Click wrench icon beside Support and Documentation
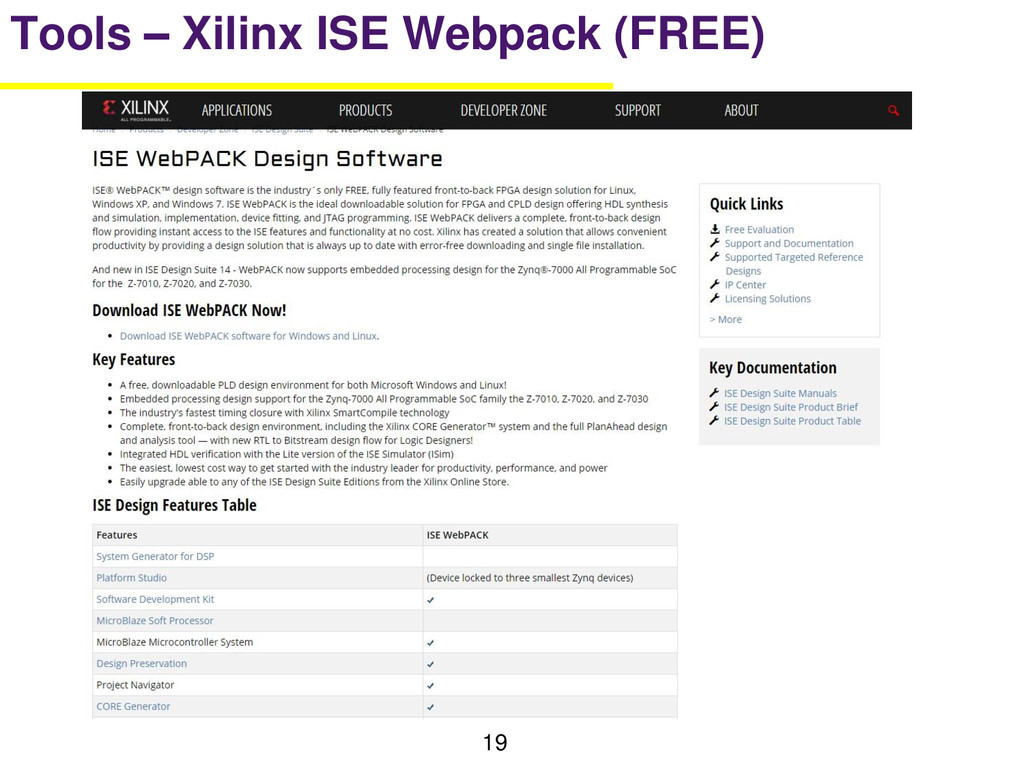The width and height of the screenshot is (1024, 768). 715,243
